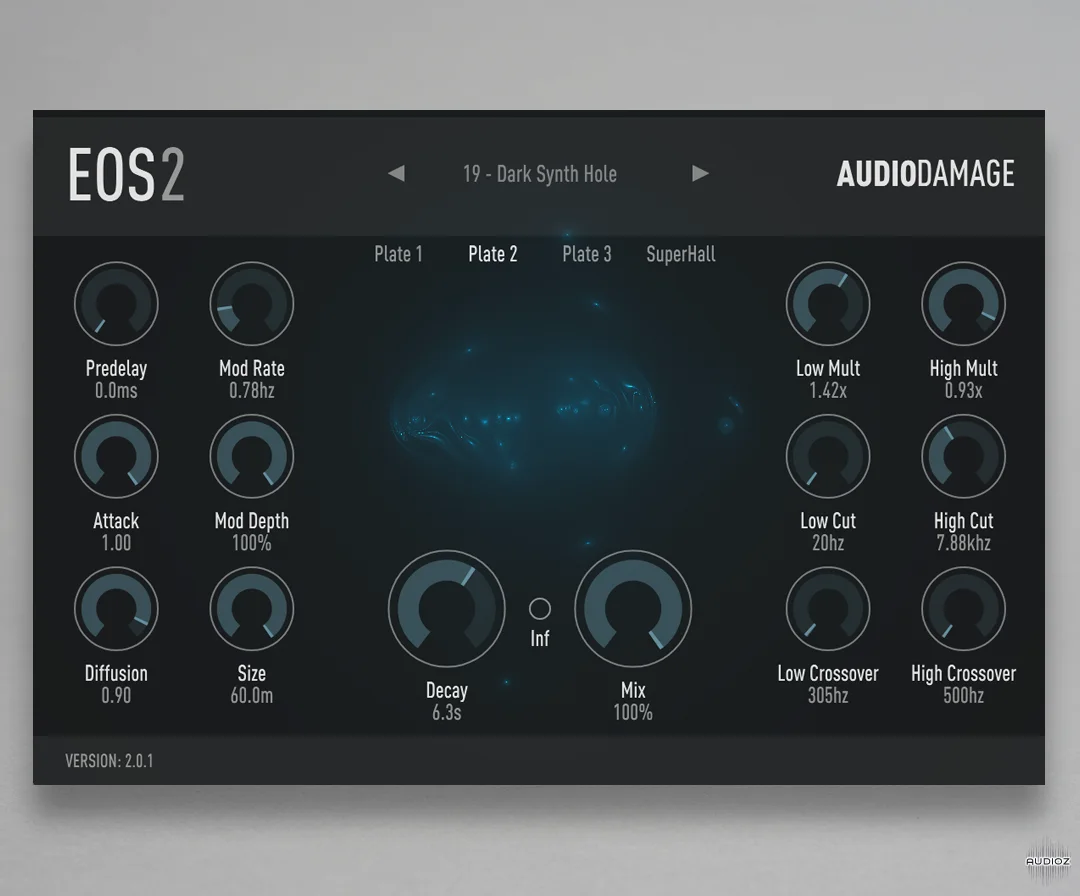1080x896 pixels.
Task: Click the Attack value 1.00
Action: pyautogui.click(x=116, y=543)
